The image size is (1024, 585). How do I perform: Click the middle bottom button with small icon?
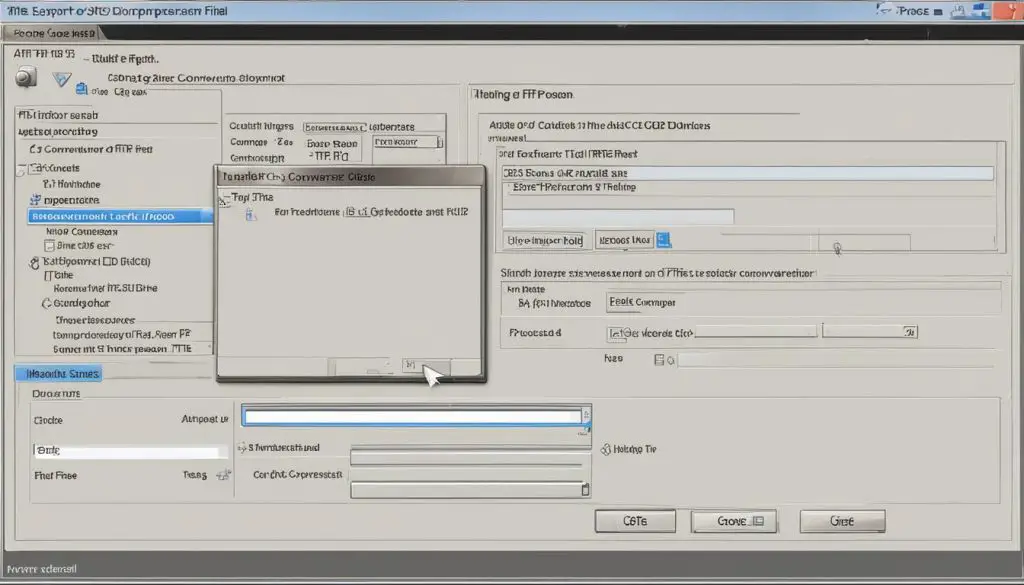[734, 521]
